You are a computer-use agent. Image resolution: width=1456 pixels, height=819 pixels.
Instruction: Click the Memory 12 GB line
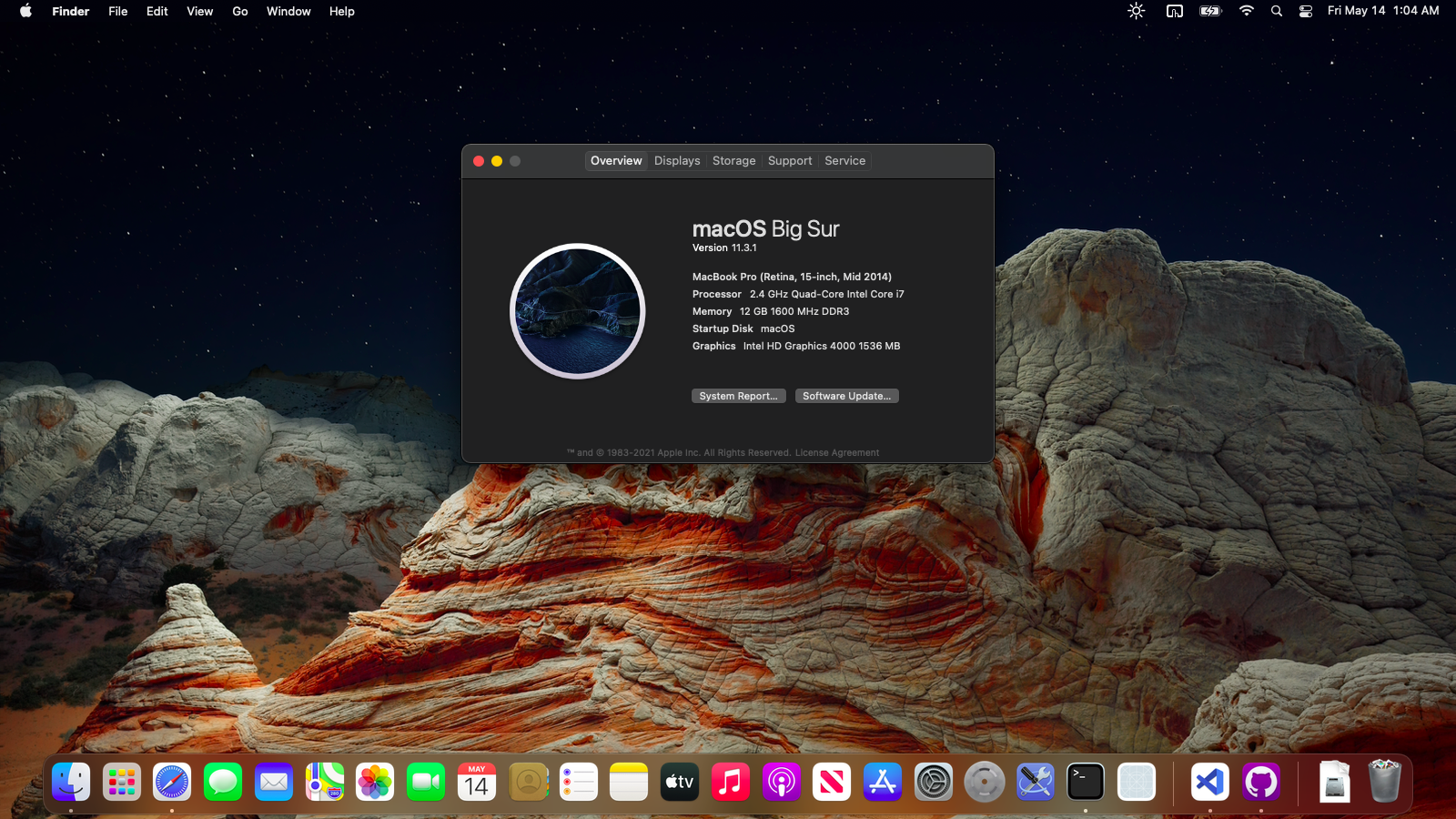point(771,311)
